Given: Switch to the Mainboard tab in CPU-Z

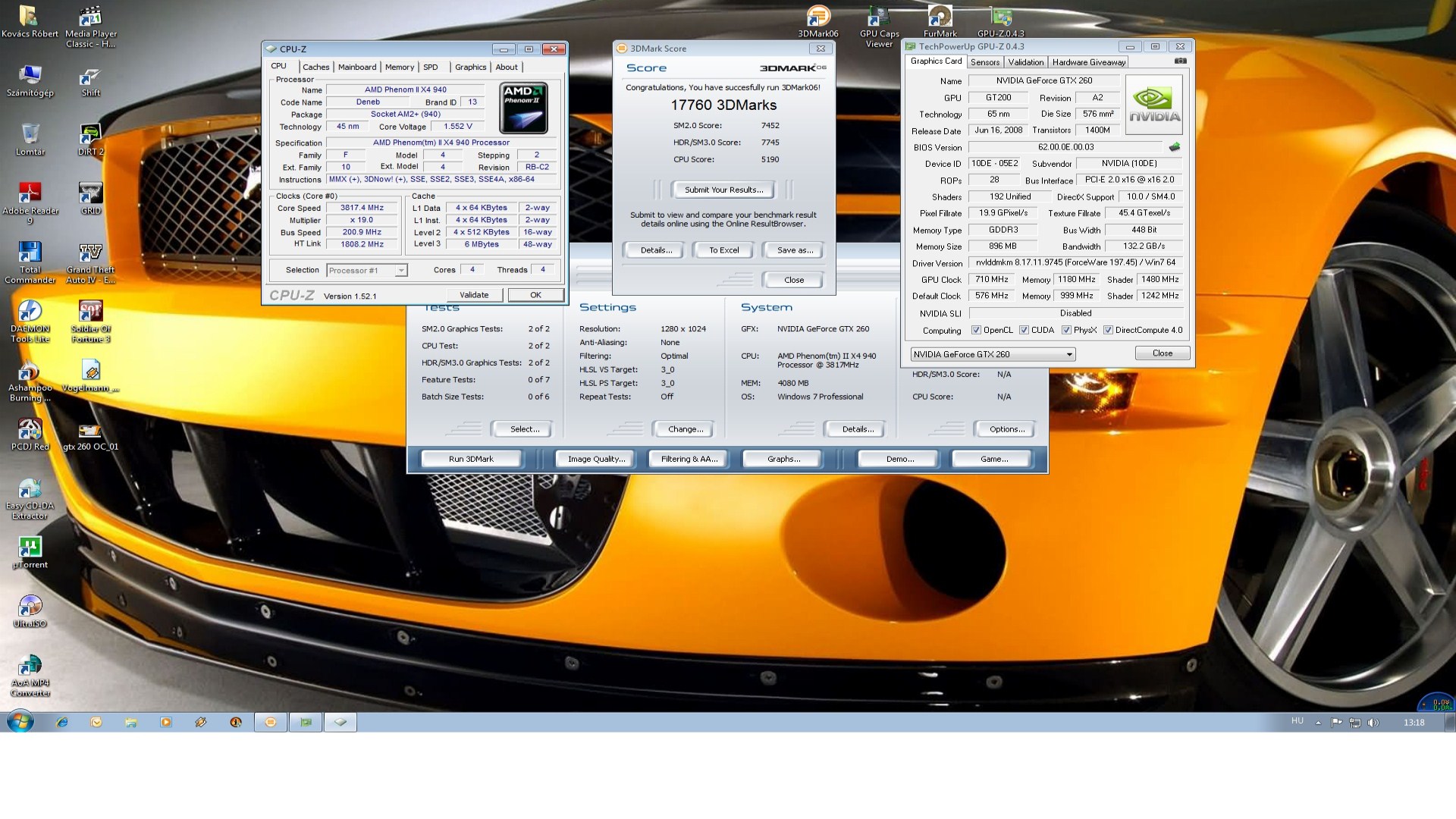Looking at the screenshot, I should tap(356, 67).
